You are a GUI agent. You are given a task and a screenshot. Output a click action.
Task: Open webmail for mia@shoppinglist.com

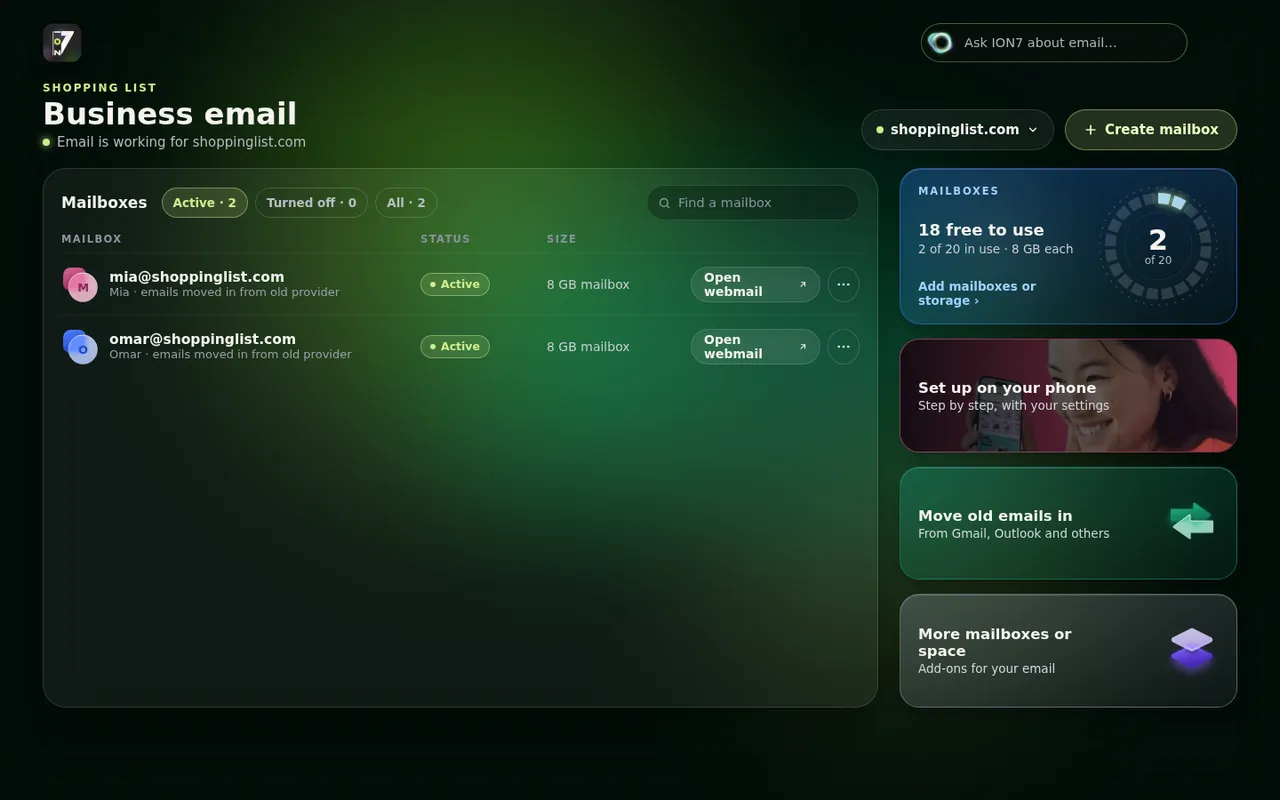click(755, 285)
